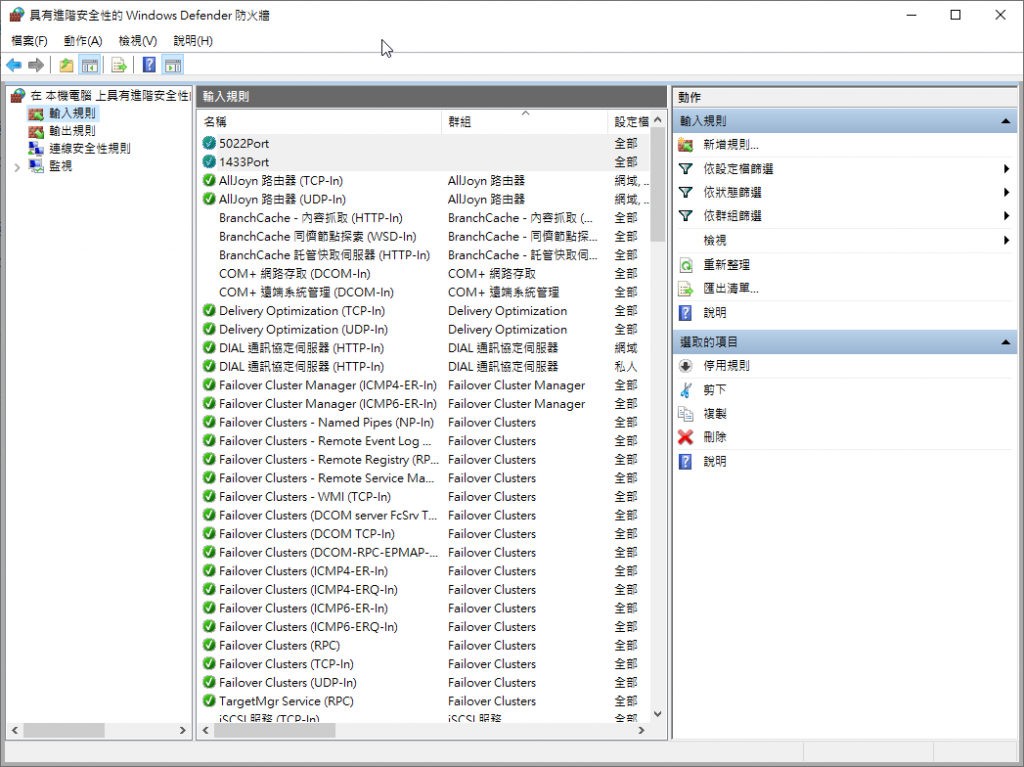1024x767 pixels.
Task: Click the status icon of 5022Port rule
Action: click(x=209, y=143)
